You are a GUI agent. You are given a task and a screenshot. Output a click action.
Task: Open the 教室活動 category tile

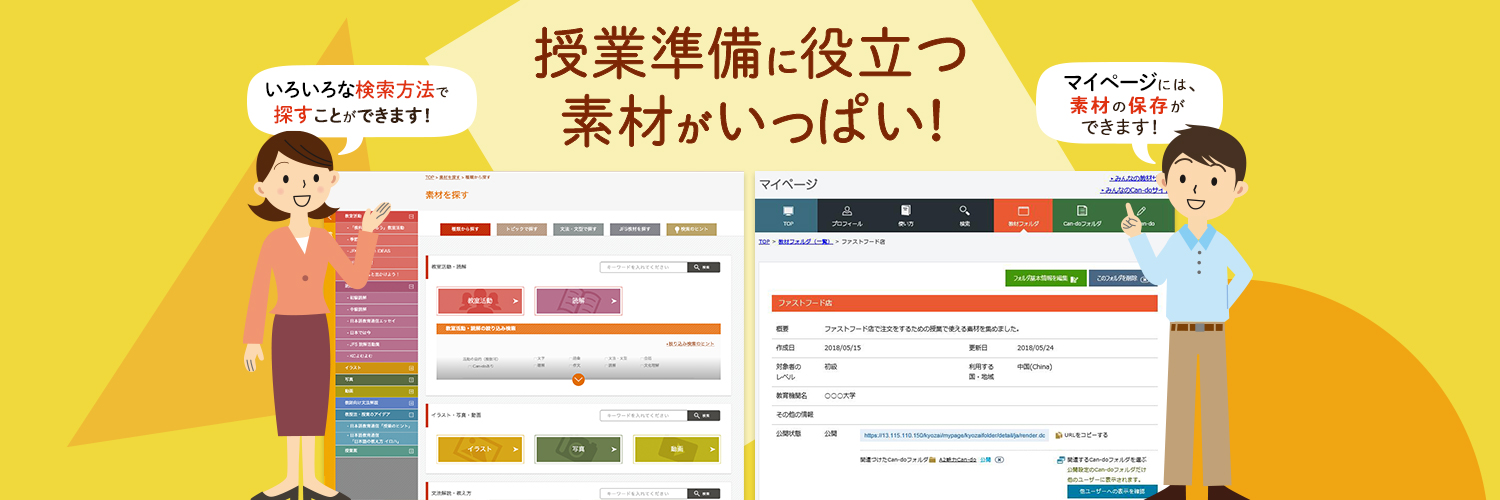click(x=480, y=300)
